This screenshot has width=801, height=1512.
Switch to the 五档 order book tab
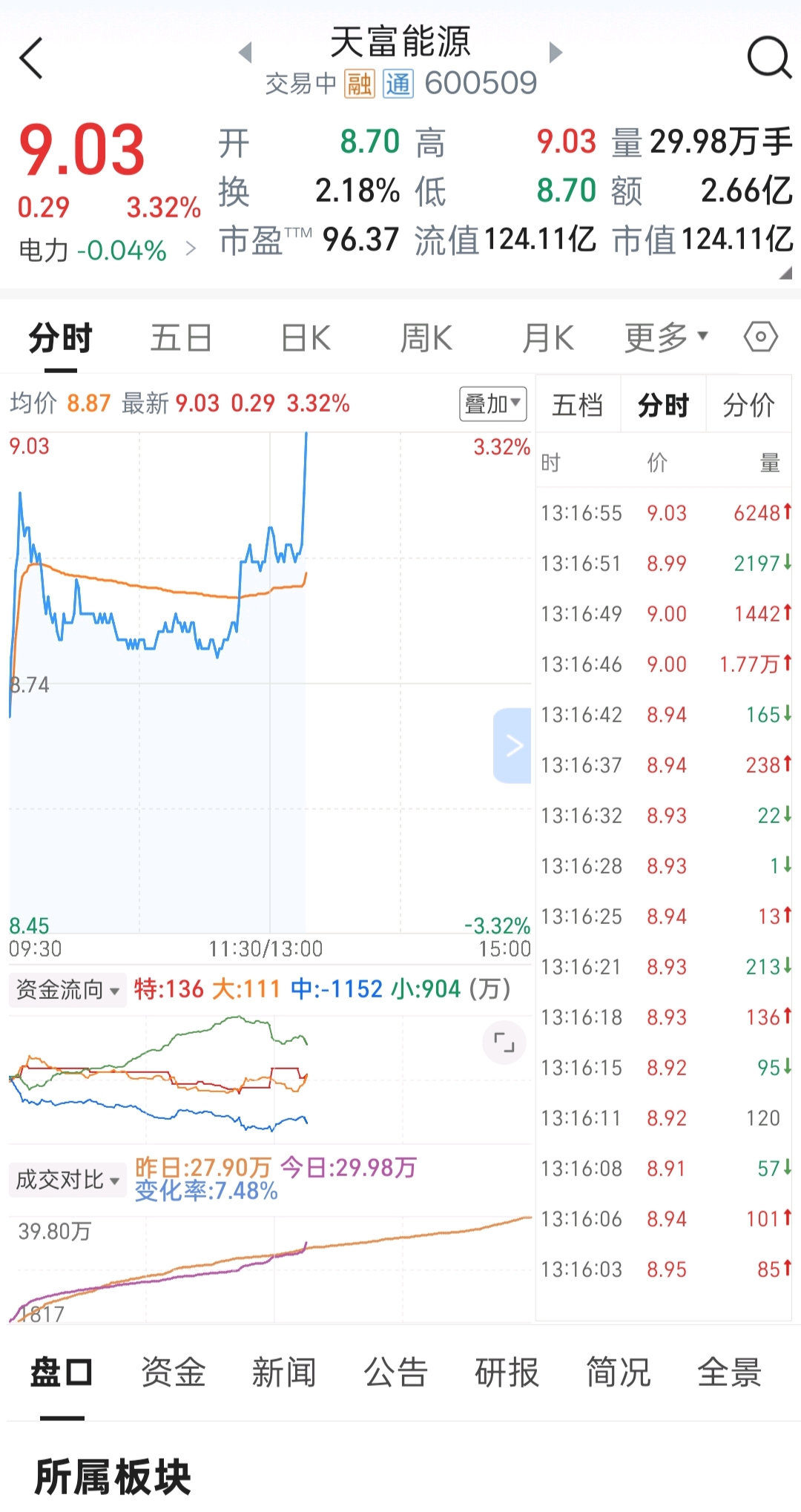click(x=578, y=405)
